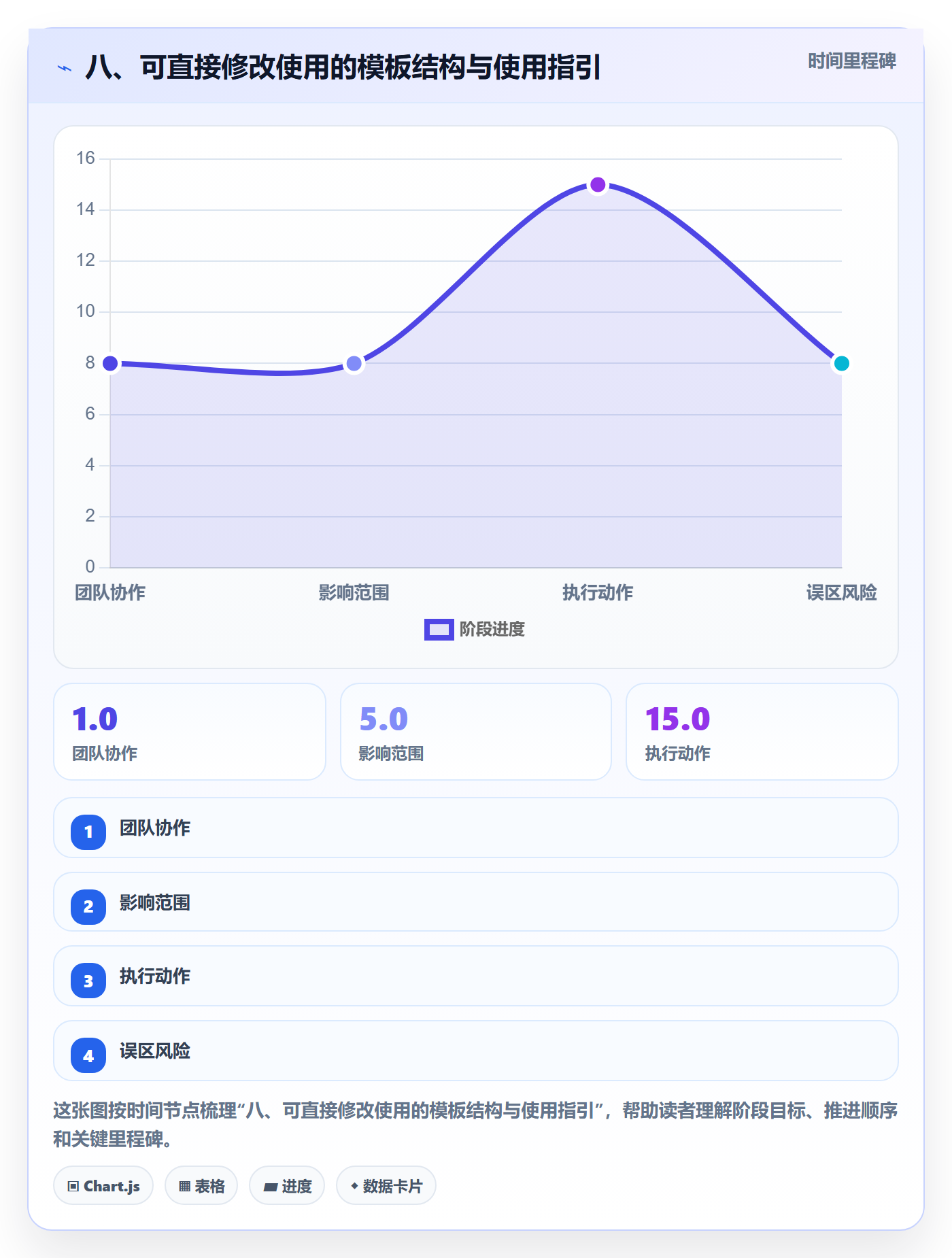The height and width of the screenshot is (1258, 952).
Task: Click the 执行动作 text in list row 3
Action: 155,976
